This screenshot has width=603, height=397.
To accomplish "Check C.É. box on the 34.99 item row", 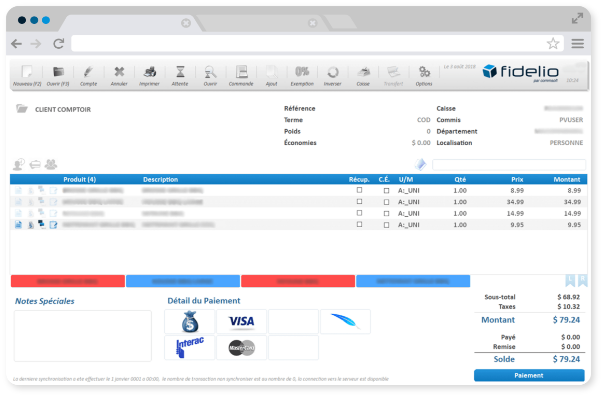I will pyautogui.click(x=386, y=202).
